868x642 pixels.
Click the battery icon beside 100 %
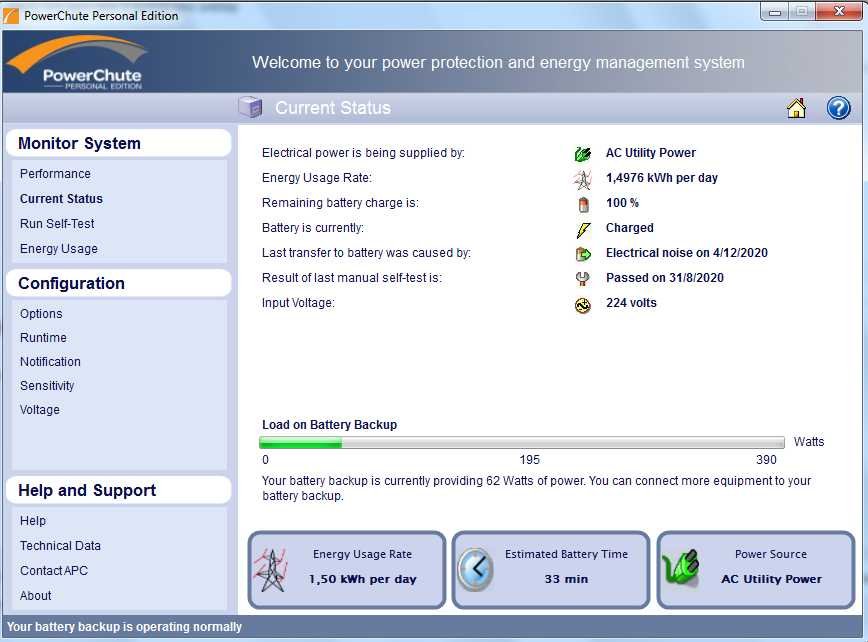[x=583, y=204]
